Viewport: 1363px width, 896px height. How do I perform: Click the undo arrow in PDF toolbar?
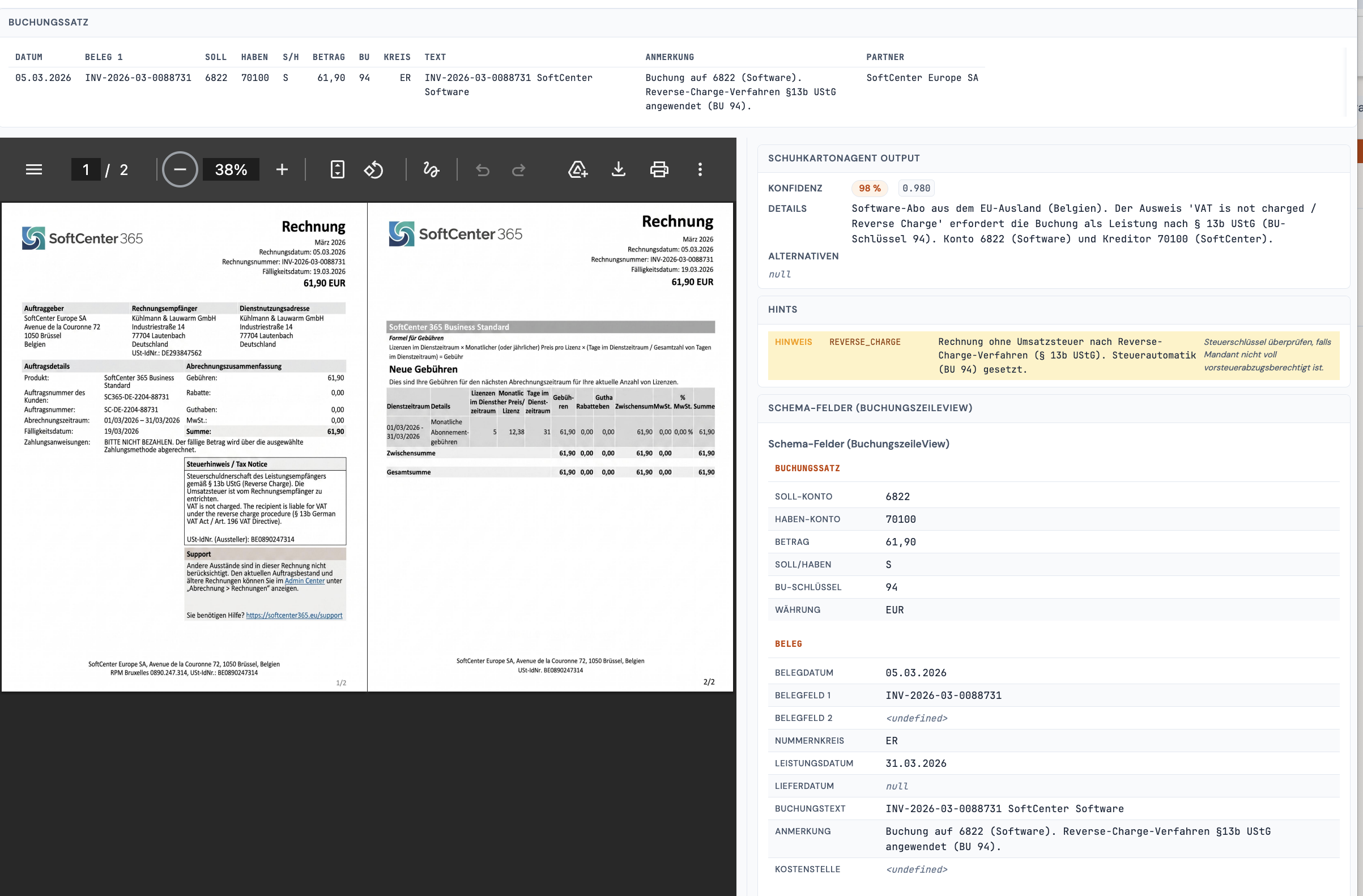click(482, 170)
